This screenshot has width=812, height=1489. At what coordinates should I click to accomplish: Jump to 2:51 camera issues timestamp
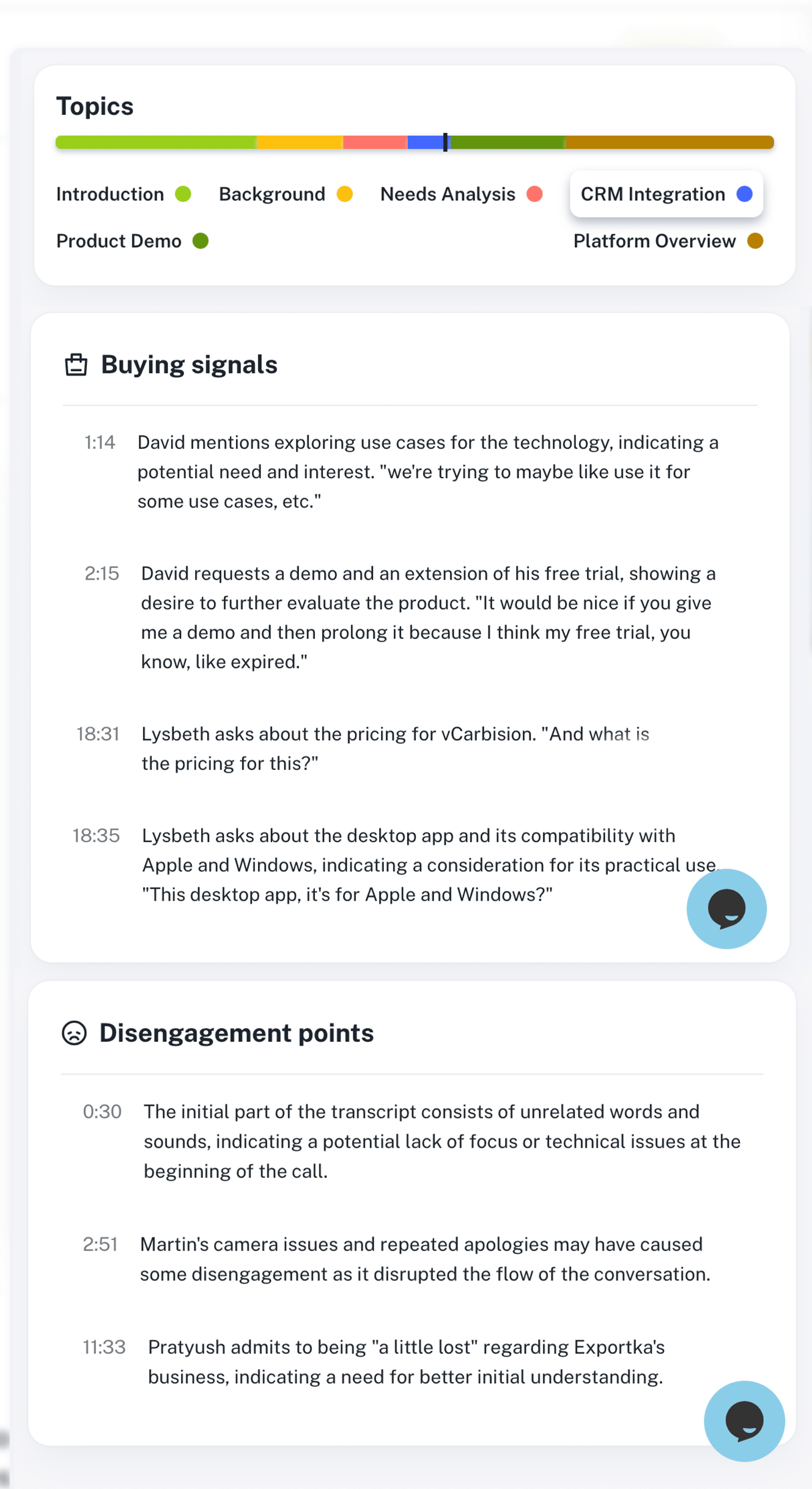tap(100, 1244)
